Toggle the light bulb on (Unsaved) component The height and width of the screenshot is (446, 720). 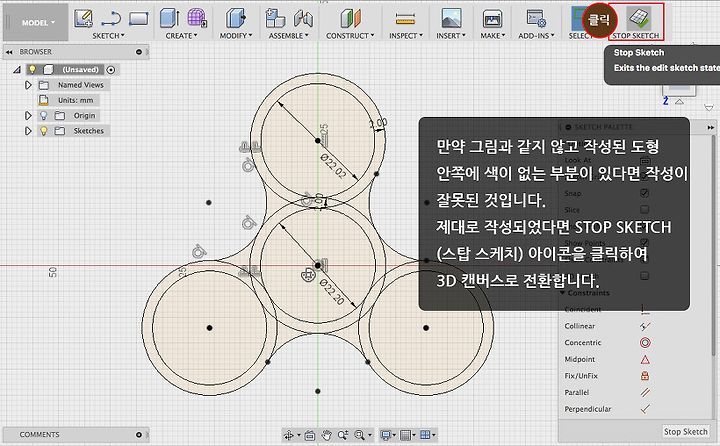pyautogui.click(x=32, y=70)
